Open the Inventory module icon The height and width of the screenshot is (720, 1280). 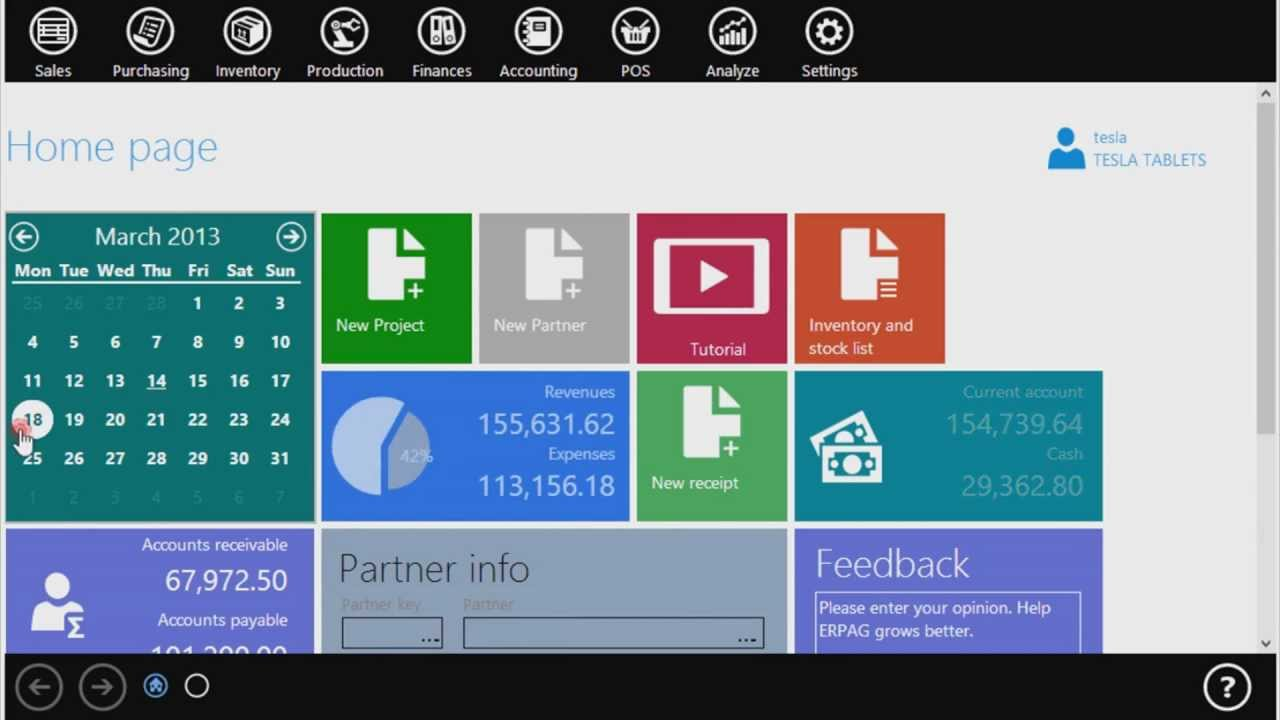(247, 33)
